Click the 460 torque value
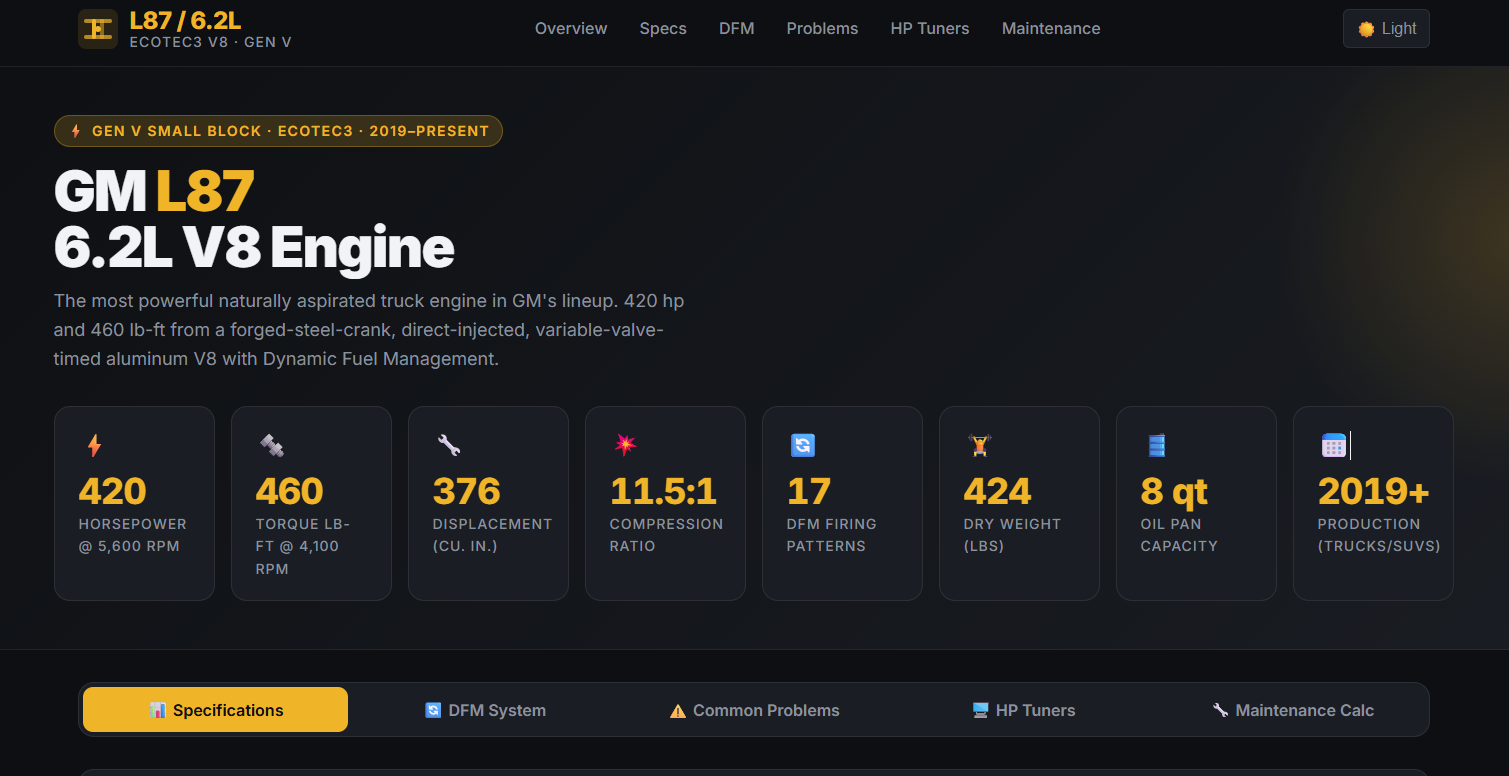Screen dimensions: 1509x776 289,491
